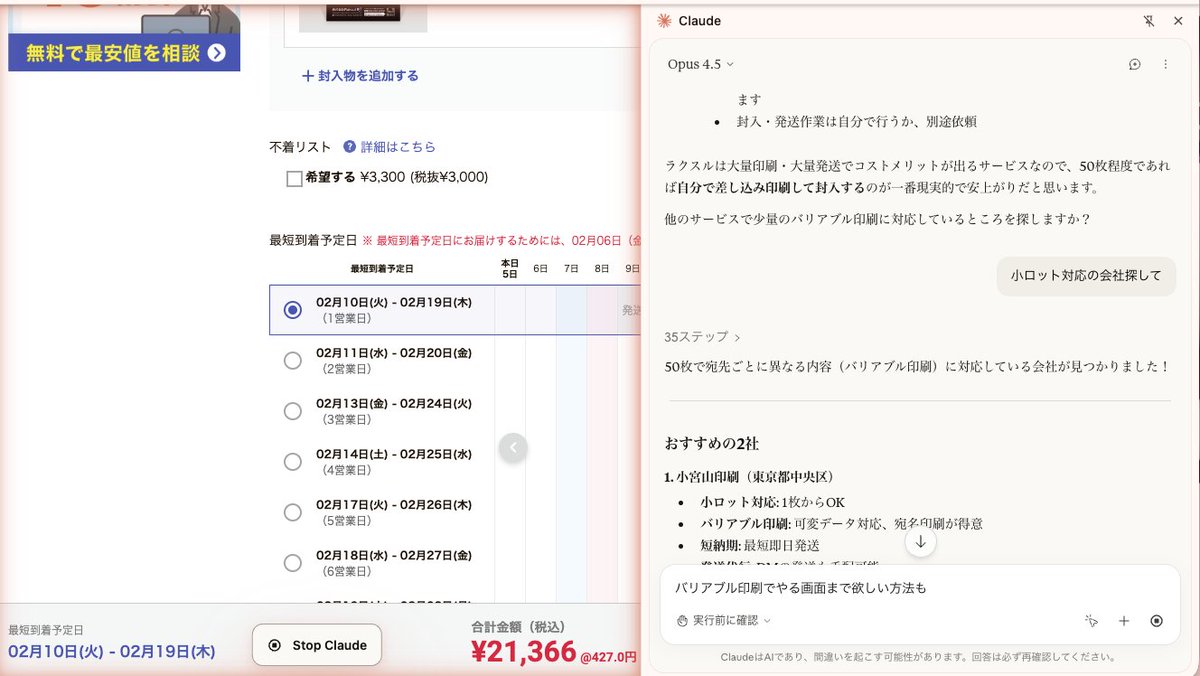Unpin the Claude side panel

[1148, 21]
